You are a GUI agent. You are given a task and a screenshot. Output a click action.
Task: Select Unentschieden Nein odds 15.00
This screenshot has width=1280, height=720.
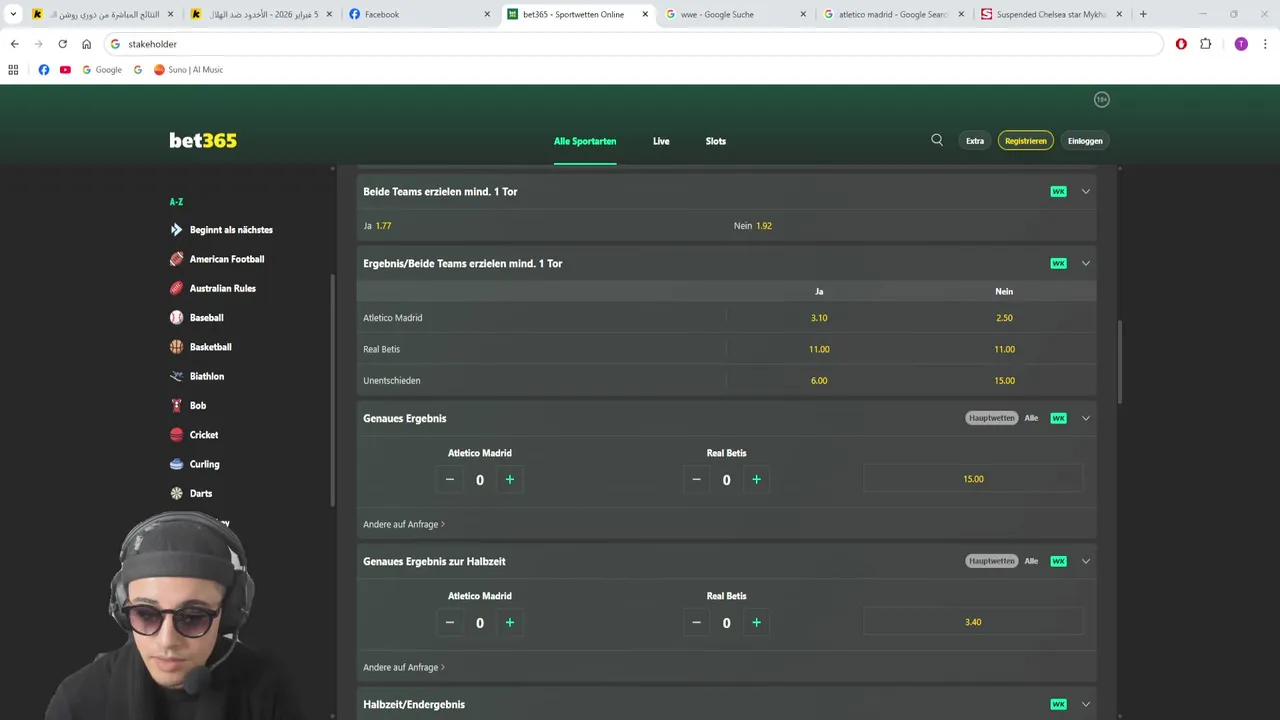click(1004, 381)
